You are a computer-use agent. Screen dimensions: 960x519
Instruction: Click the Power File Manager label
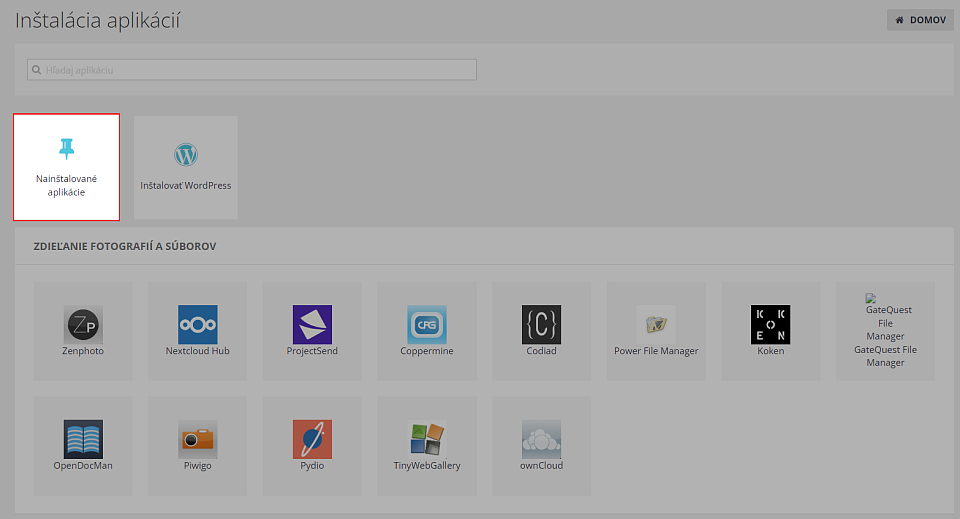656,351
